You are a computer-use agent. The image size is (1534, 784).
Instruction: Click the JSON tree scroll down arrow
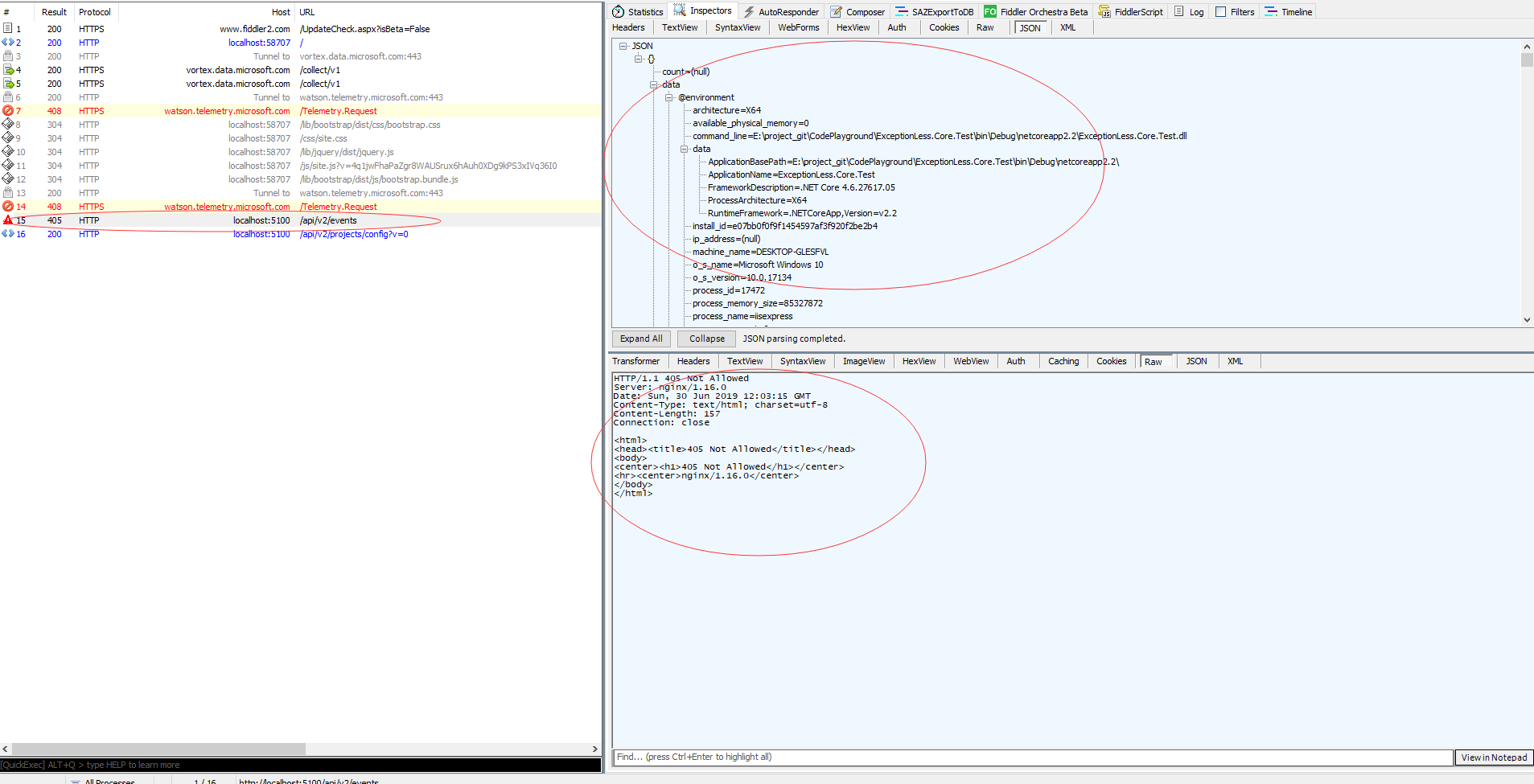(1527, 319)
